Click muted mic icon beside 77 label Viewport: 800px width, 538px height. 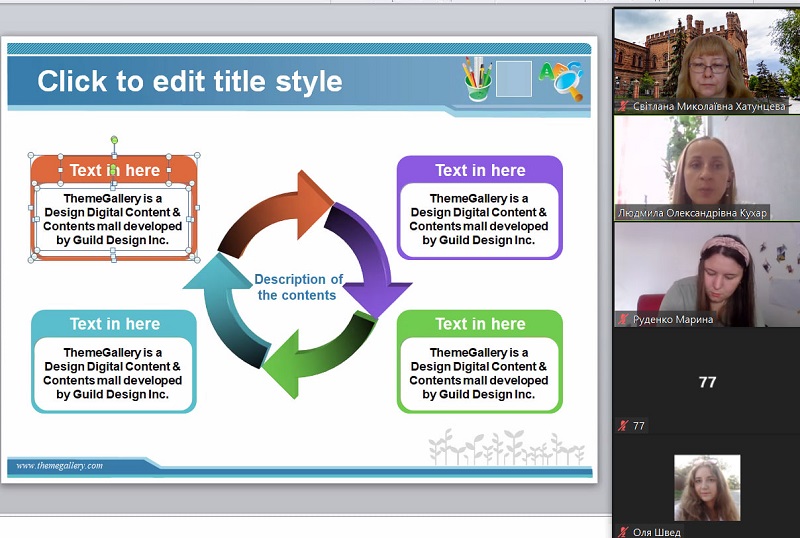(622, 425)
